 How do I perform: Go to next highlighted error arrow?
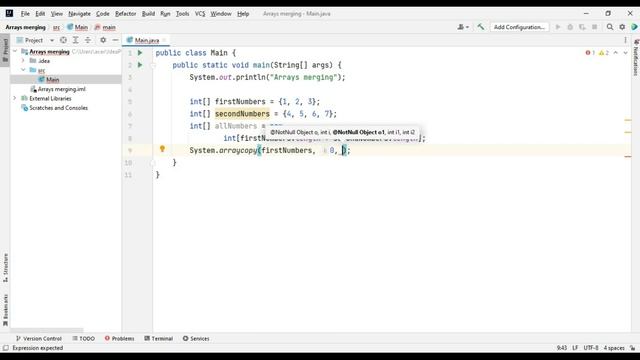[625, 53]
